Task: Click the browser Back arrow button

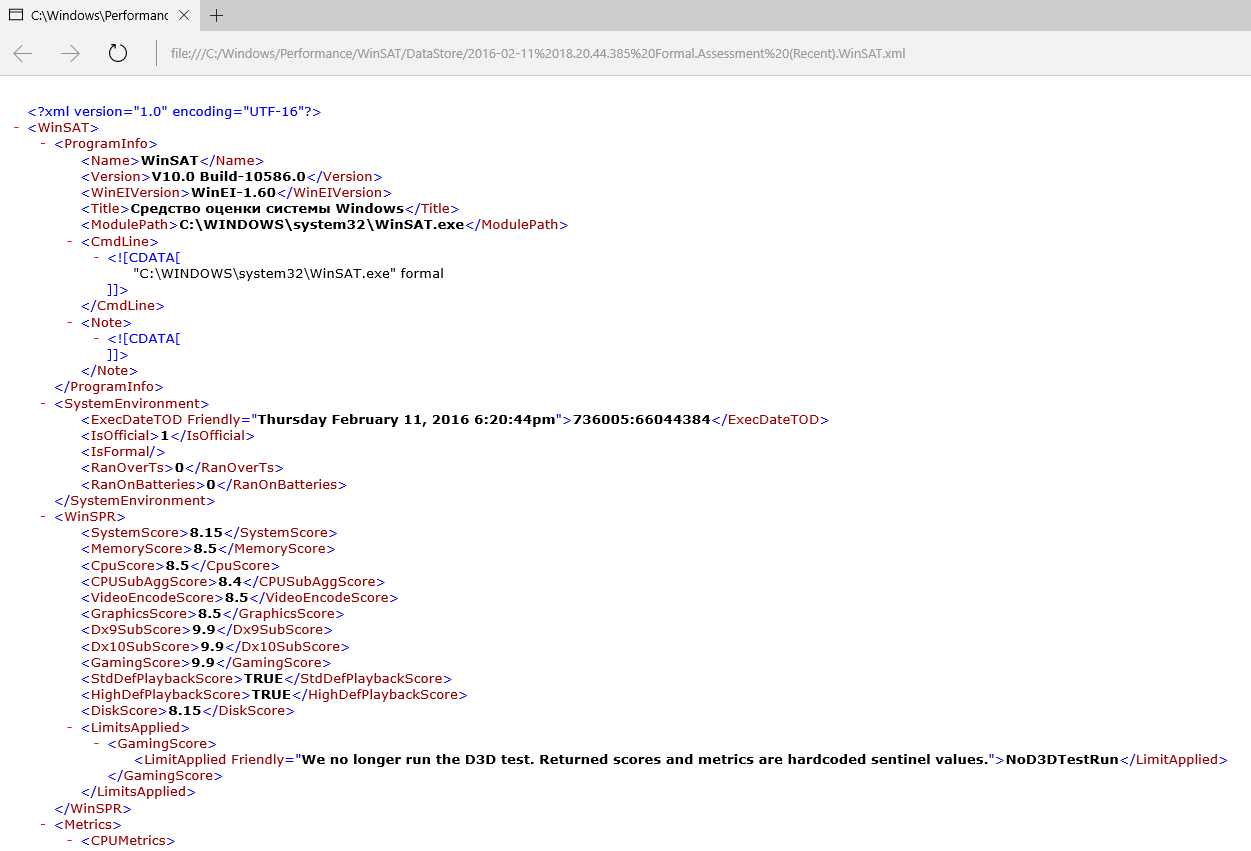Action: coord(23,54)
